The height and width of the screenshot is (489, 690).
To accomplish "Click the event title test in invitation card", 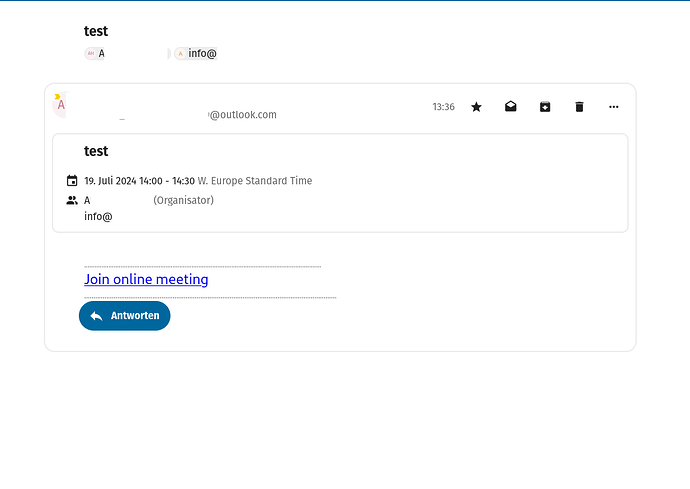I will coord(96,151).
